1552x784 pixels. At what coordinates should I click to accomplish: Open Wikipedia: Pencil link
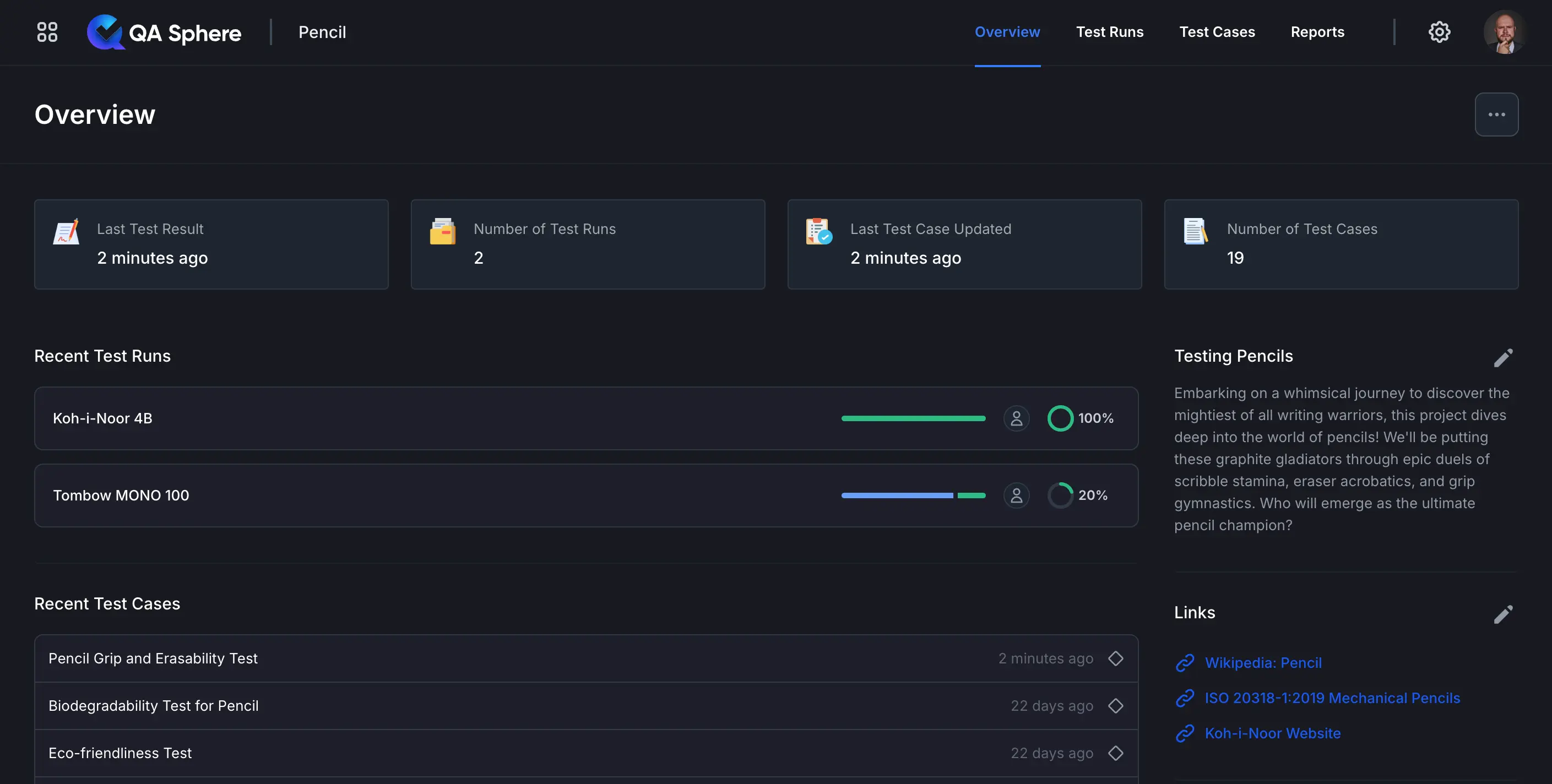click(x=1263, y=663)
